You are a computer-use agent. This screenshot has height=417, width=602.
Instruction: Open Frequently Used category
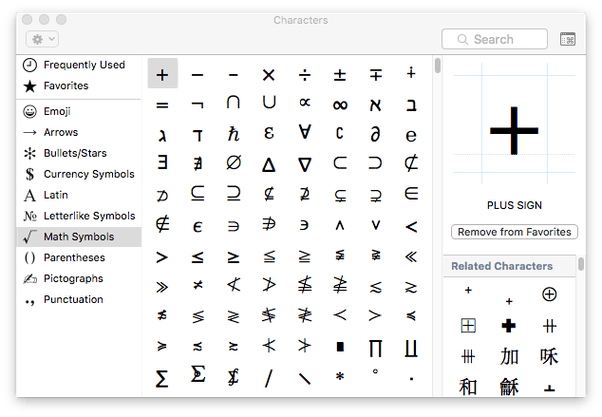78,65
